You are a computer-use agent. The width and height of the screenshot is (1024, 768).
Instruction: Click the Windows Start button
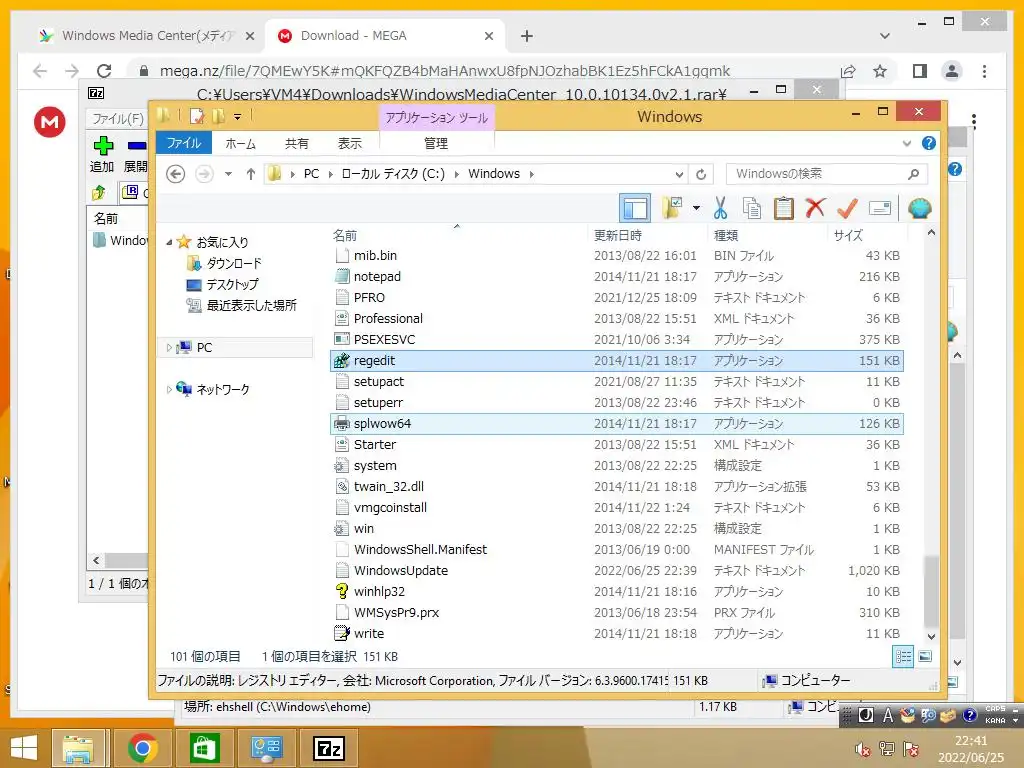point(24,748)
